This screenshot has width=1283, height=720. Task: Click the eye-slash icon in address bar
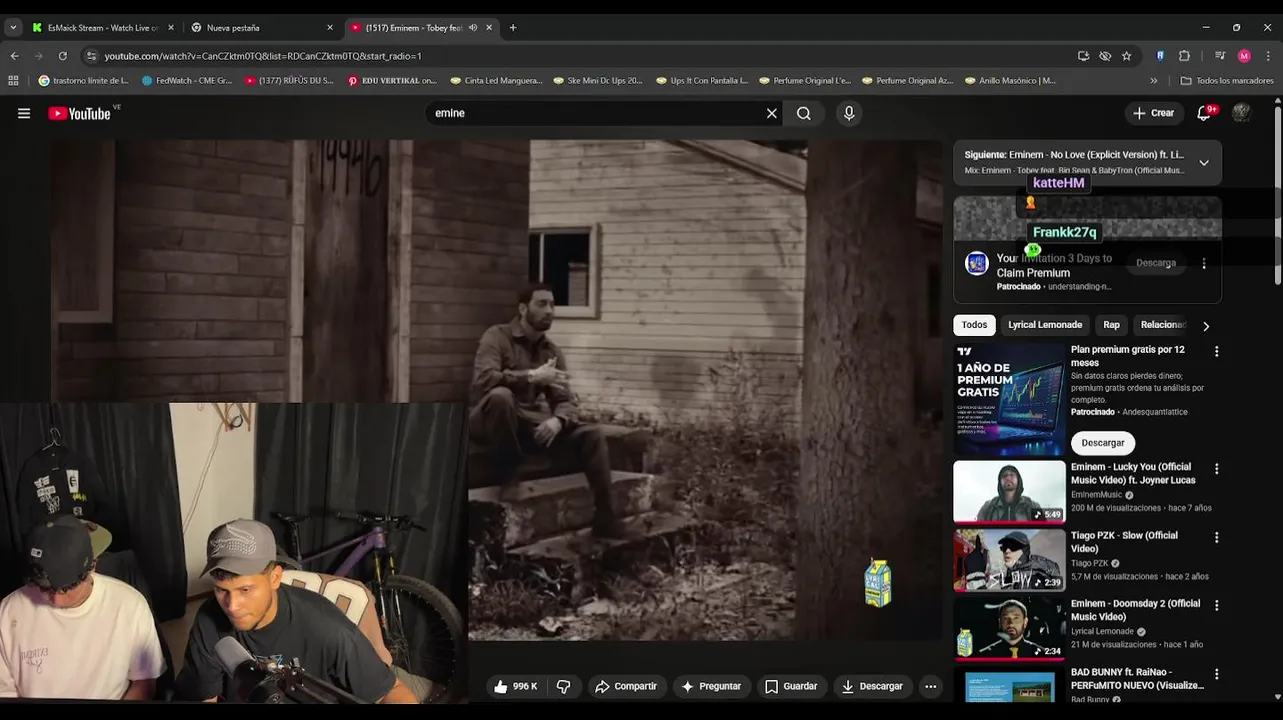tap(1105, 56)
